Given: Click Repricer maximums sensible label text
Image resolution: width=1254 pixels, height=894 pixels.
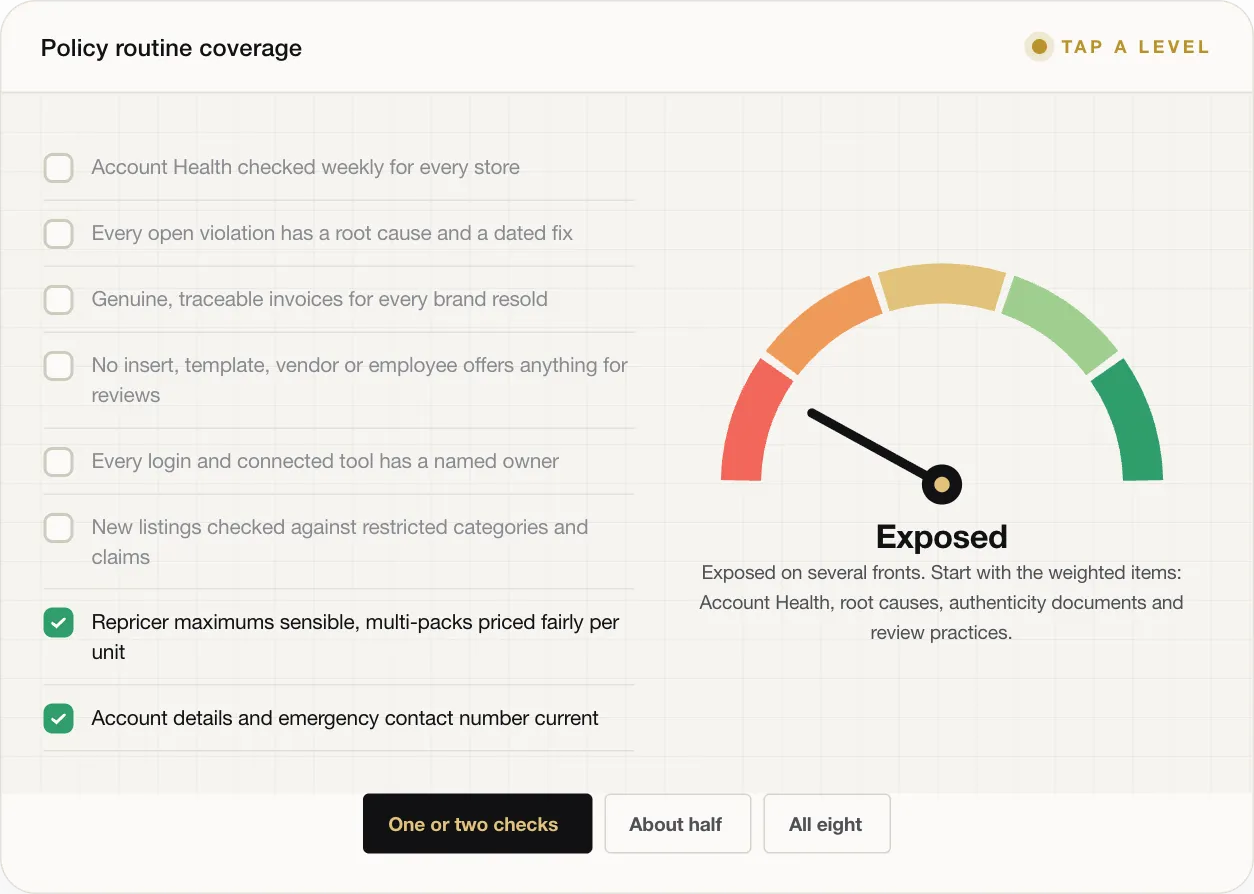Looking at the screenshot, I should pos(355,637).
